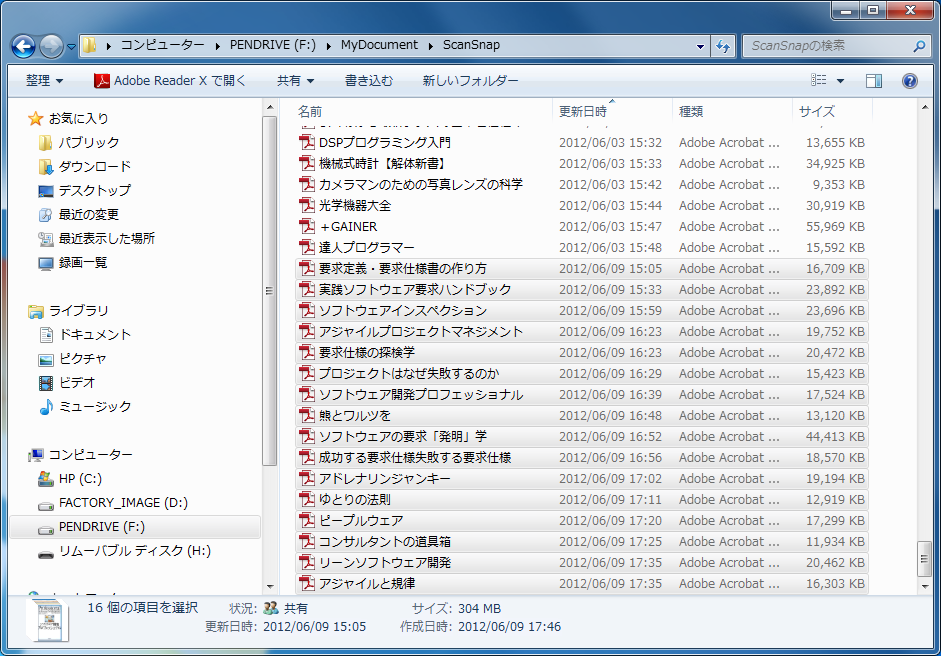Screen dimensions: 941x656
Task: Open リムーバブル ディスク (H:)
Action: 135,550
